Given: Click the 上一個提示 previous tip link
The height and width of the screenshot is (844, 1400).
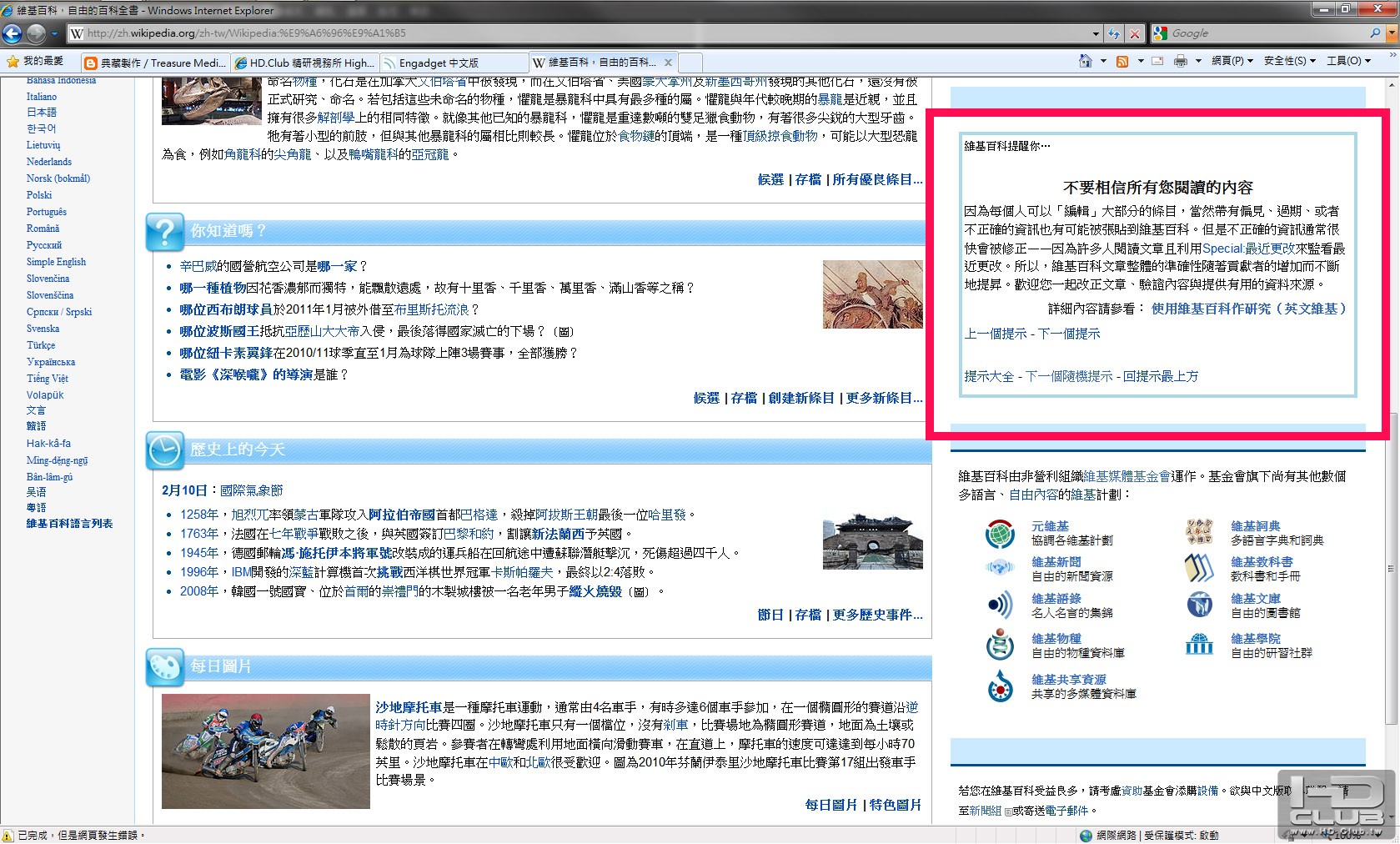Looking at the screenshot, I should [x=996, y=334].
